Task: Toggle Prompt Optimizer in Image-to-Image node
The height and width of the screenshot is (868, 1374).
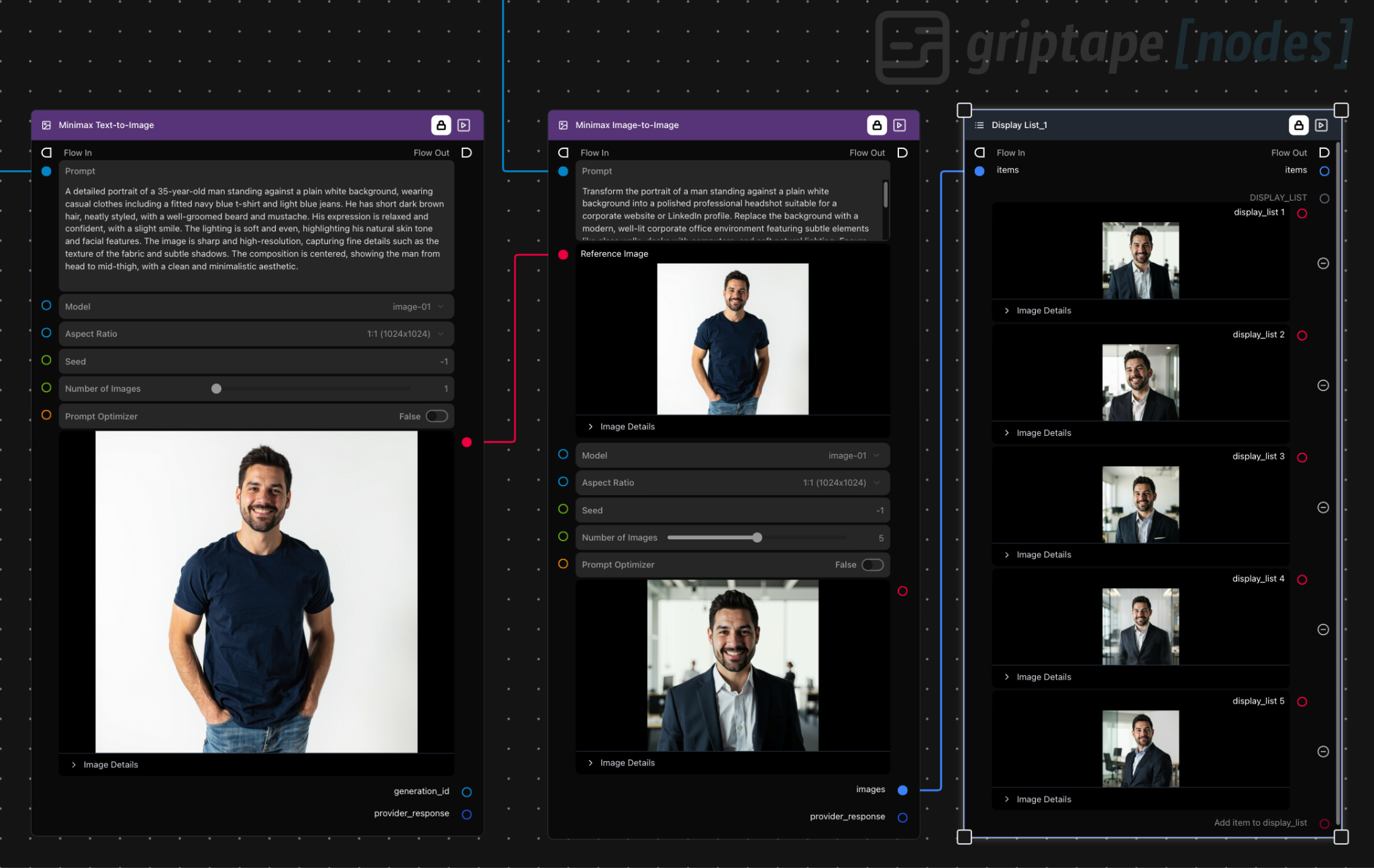Action: tap(872, 565)
